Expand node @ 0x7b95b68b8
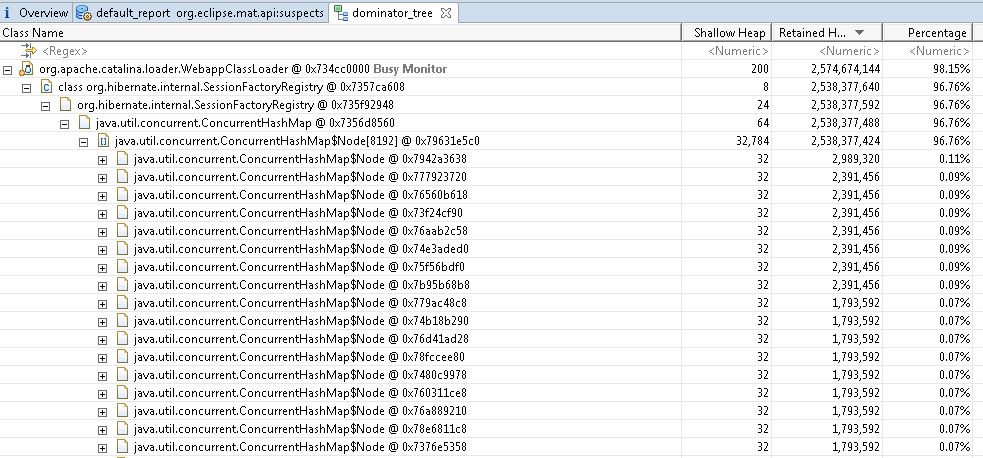This screenshot has width=983, height=458. [x=102, y=286]
